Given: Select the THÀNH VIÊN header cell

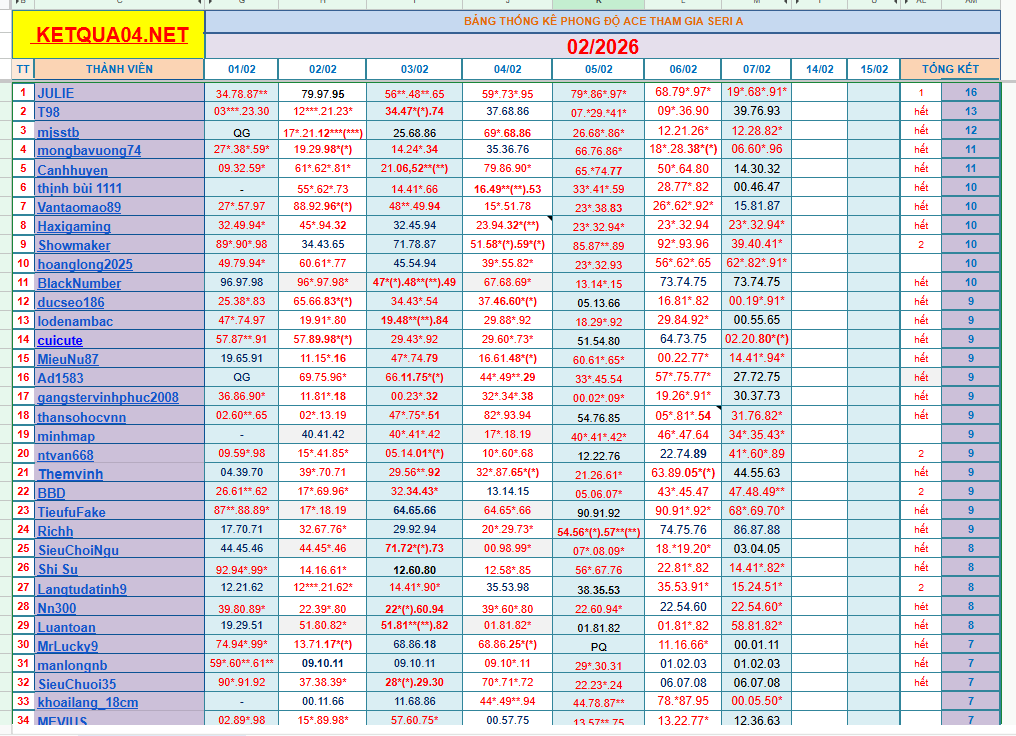Looking at the screenshot, I should (x=119, y=69).
